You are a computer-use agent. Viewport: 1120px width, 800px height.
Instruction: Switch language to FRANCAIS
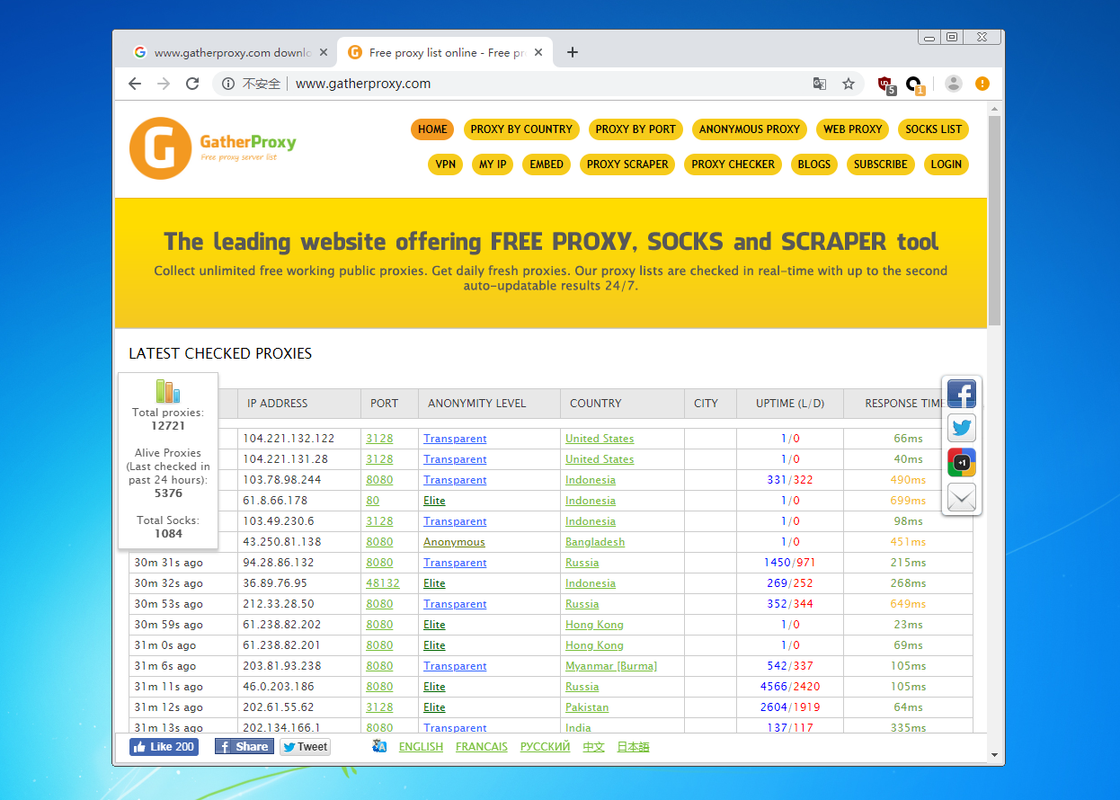coord(481,746)
